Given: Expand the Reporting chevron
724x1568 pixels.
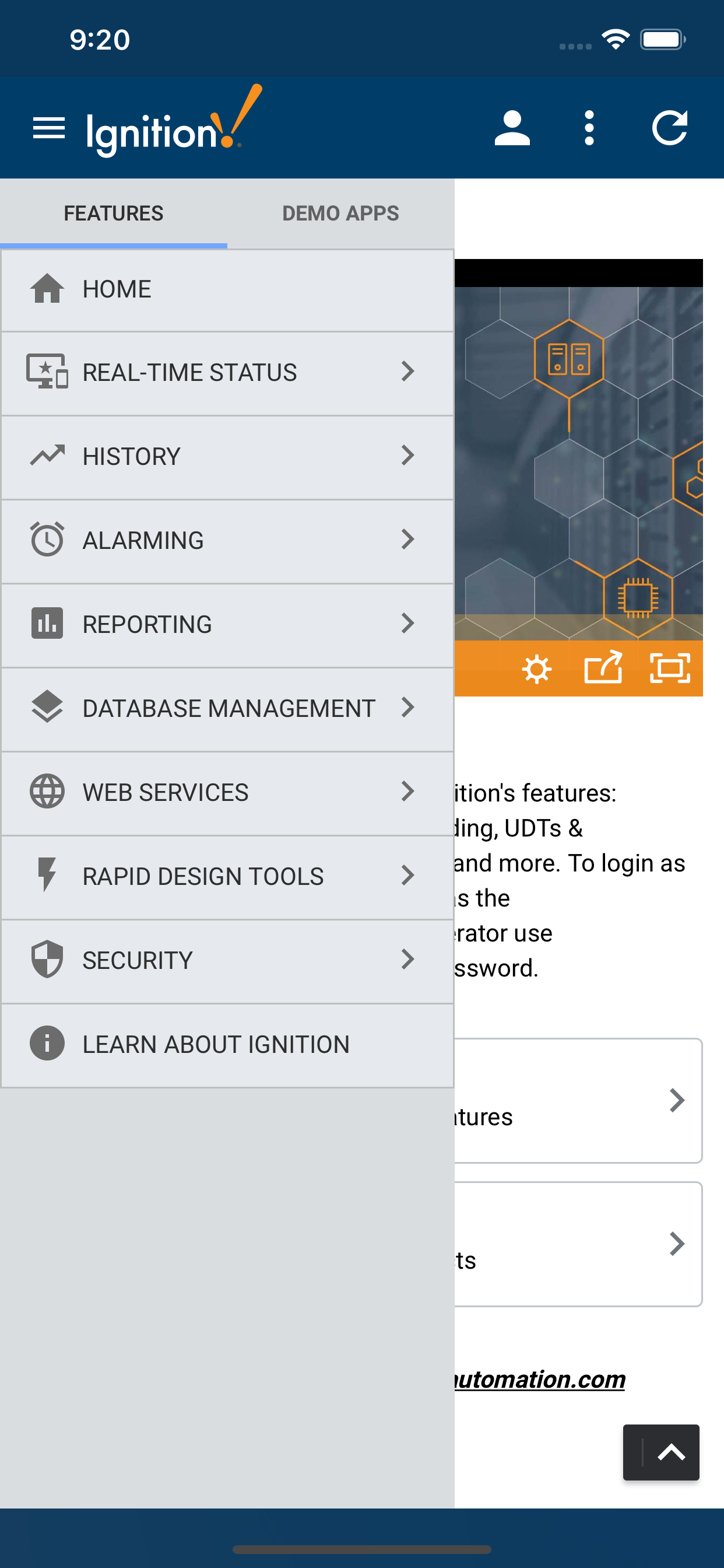Looking at the screenshot, I should [x=407, y=624].
